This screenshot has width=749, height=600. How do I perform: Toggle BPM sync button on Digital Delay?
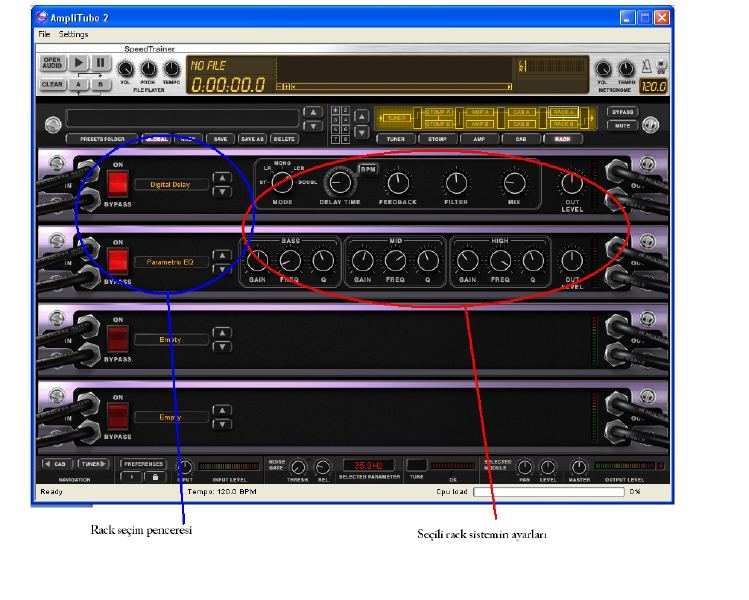(x=367, y=169)
